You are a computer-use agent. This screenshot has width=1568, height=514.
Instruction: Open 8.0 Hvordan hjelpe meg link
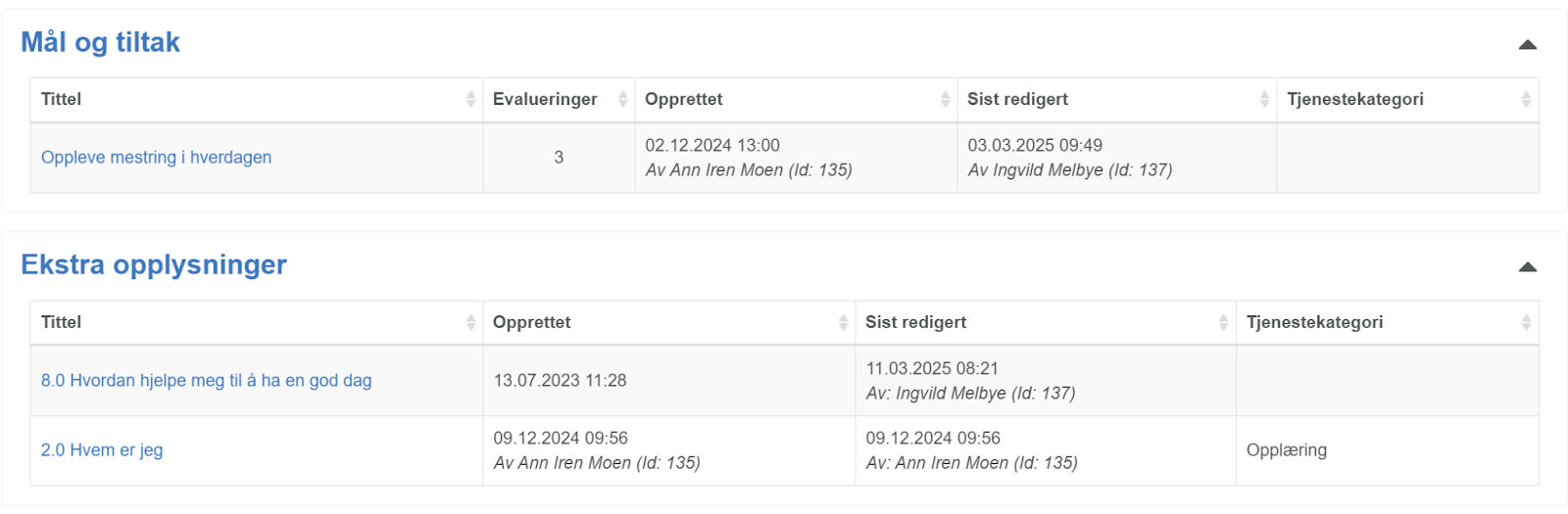(206, 380)
